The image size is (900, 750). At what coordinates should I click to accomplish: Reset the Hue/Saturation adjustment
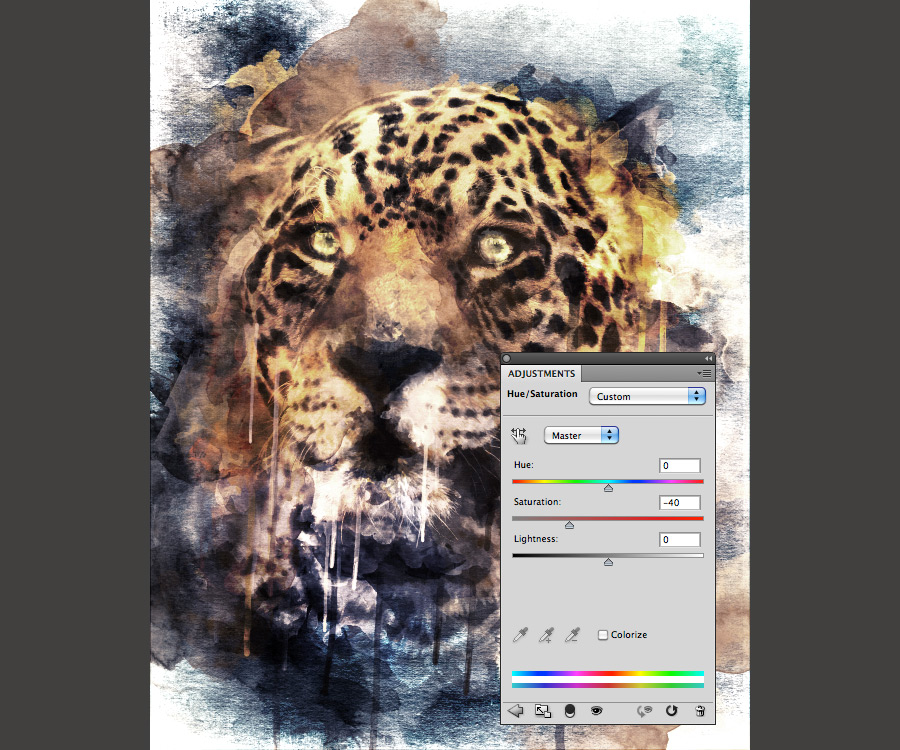pyautogui.click(x=673, y=711)
